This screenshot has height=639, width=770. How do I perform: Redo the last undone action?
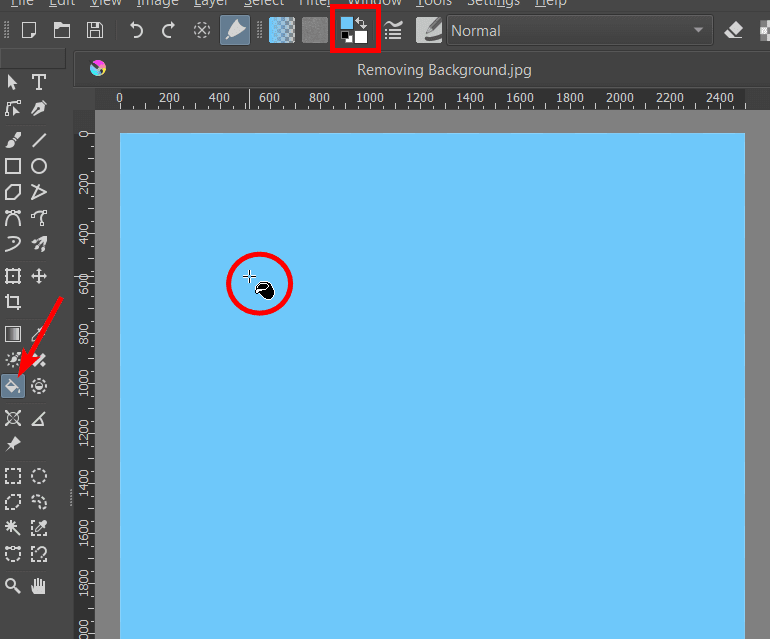point(168,30)
